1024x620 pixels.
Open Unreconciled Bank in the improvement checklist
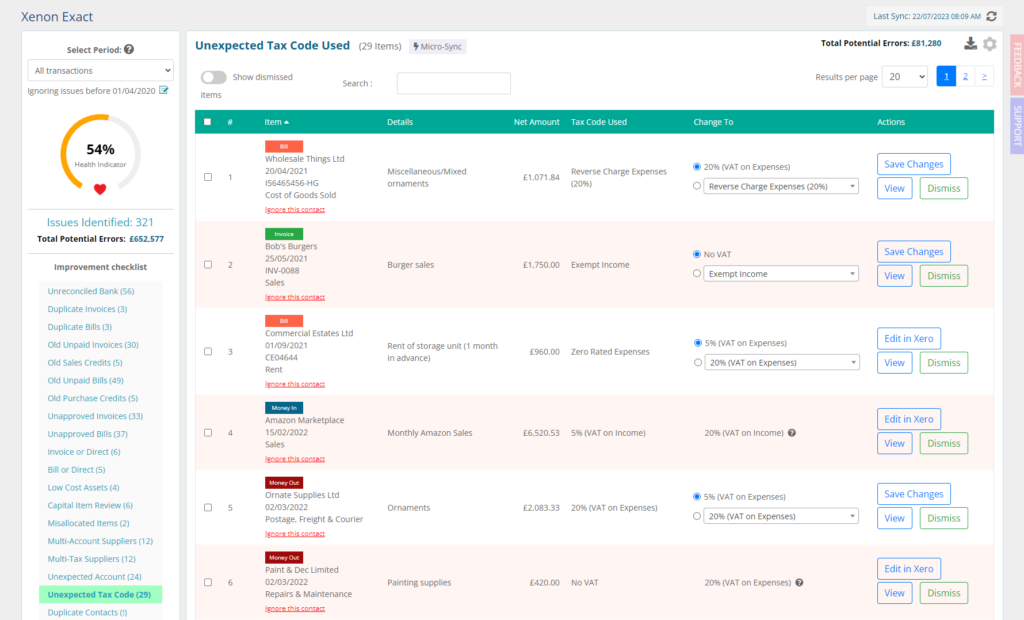coord(91,291)
